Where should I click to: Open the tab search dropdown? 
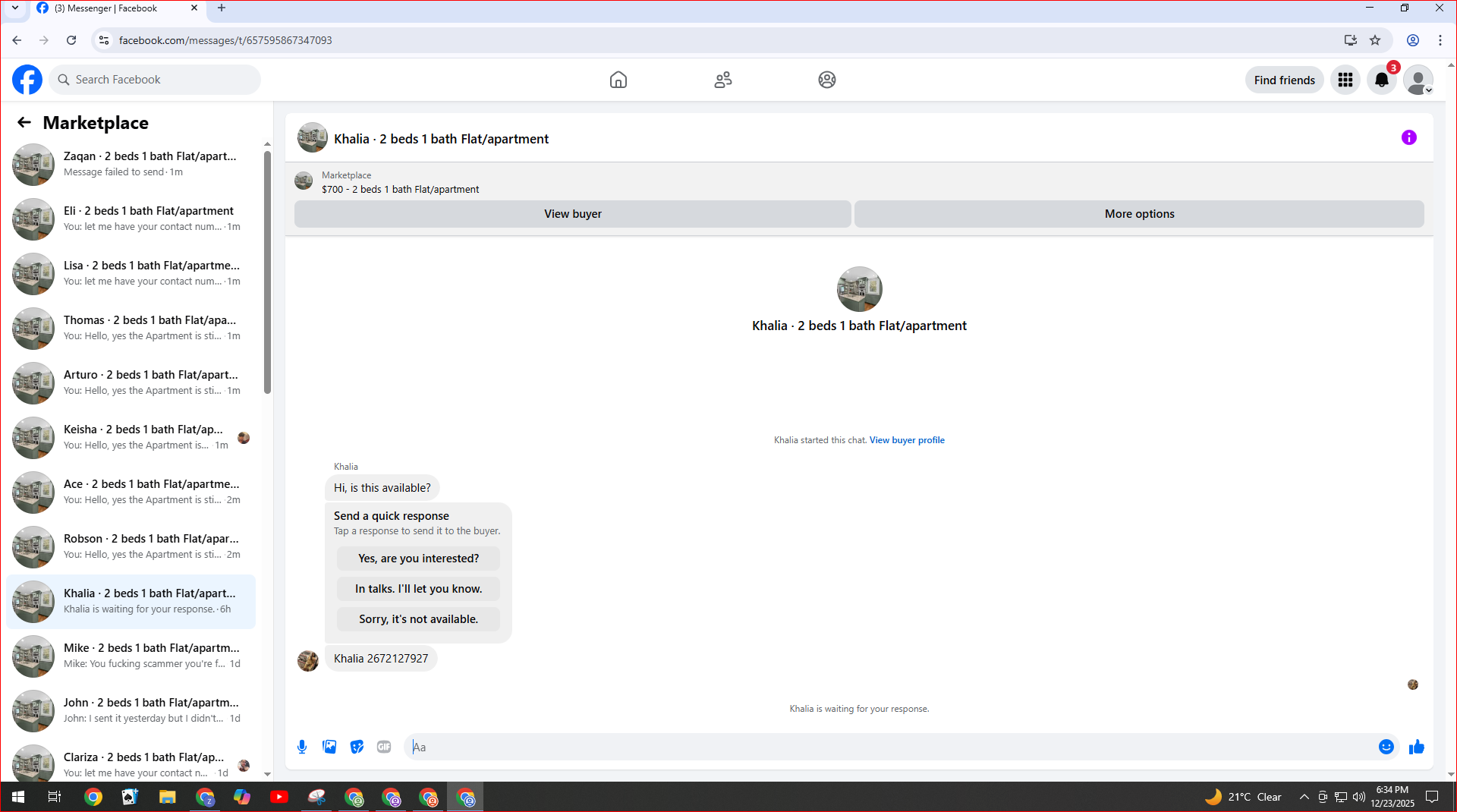point(14,8)
